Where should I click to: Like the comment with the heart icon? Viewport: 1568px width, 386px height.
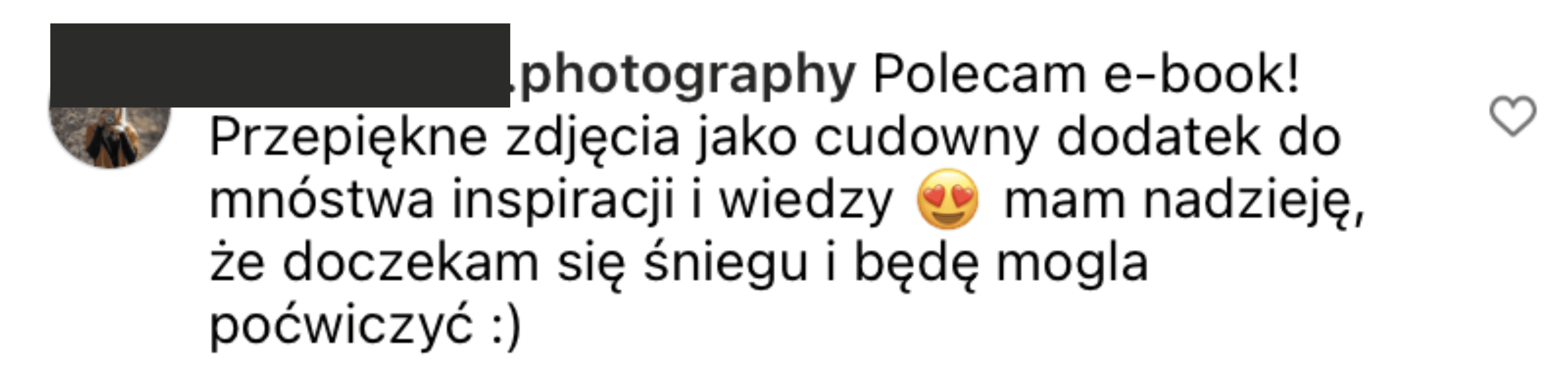1512,116
